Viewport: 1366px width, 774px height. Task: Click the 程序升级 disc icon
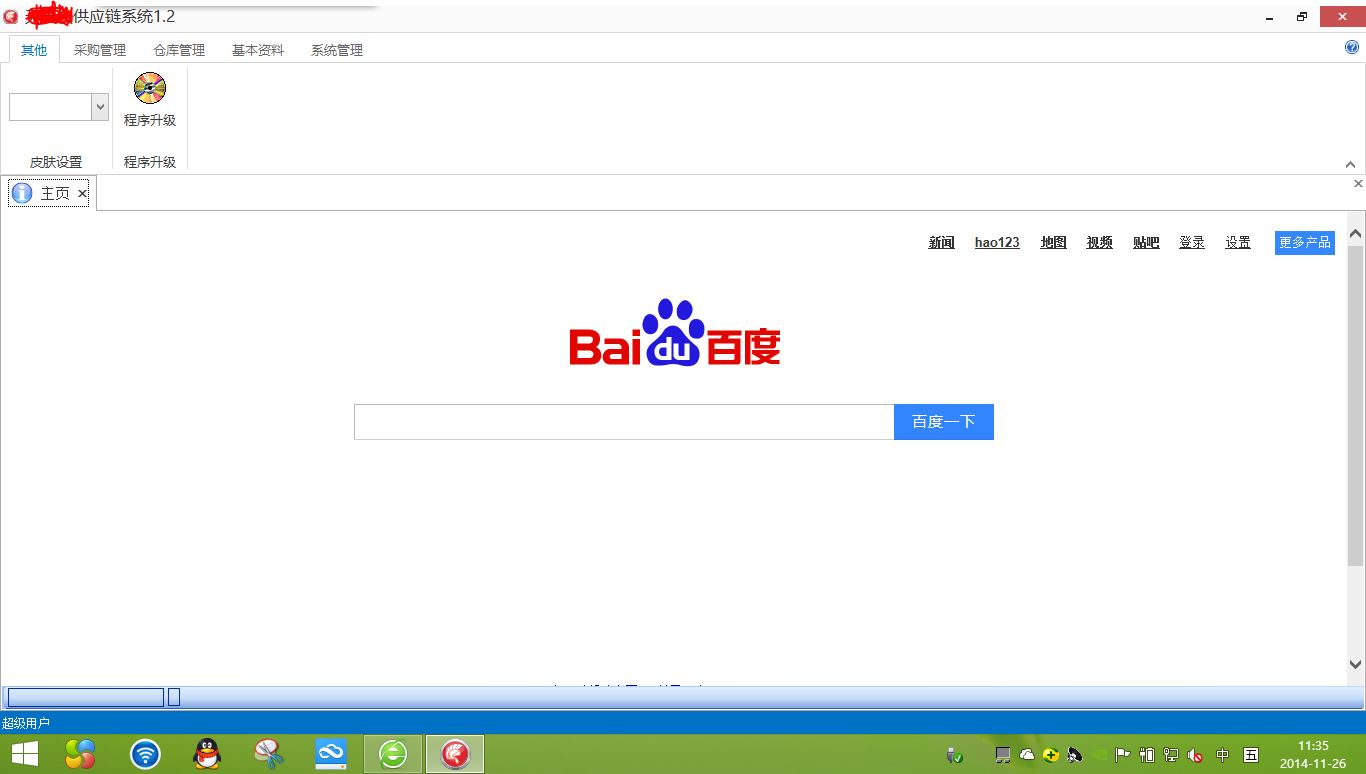click(x=150, y=88)
